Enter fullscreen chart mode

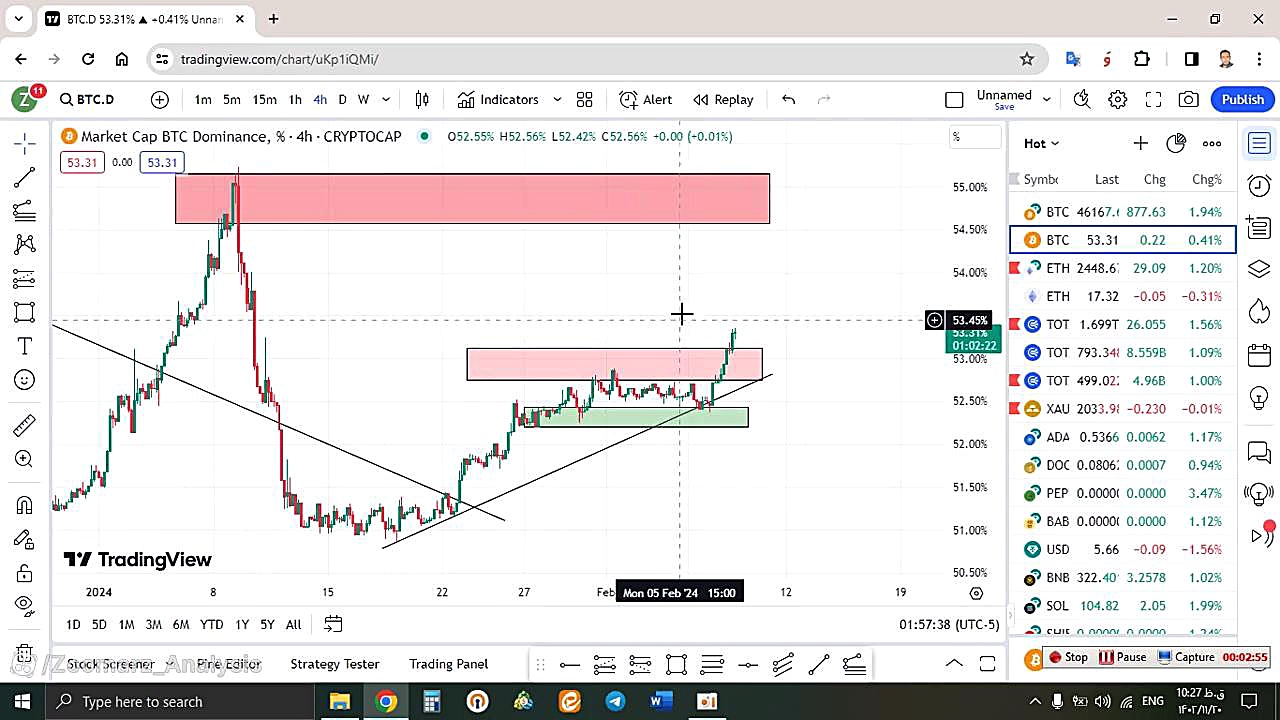(1153, 99)
